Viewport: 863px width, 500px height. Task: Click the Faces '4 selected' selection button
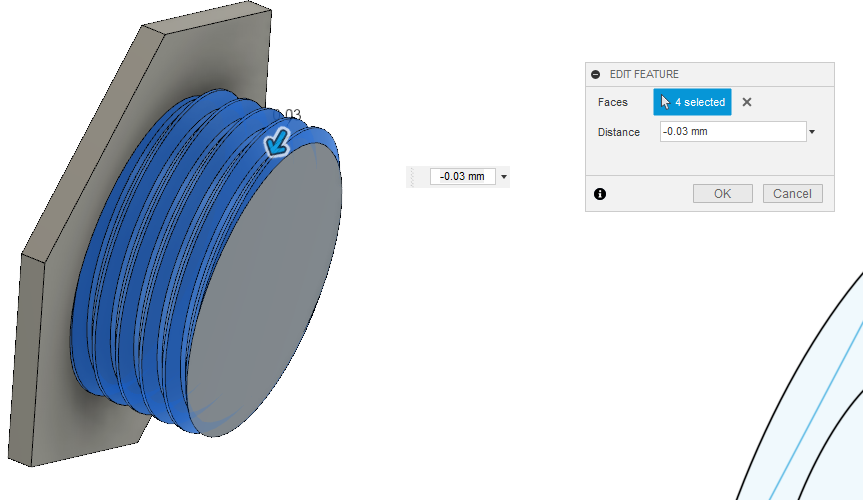(x=692, y=102)
